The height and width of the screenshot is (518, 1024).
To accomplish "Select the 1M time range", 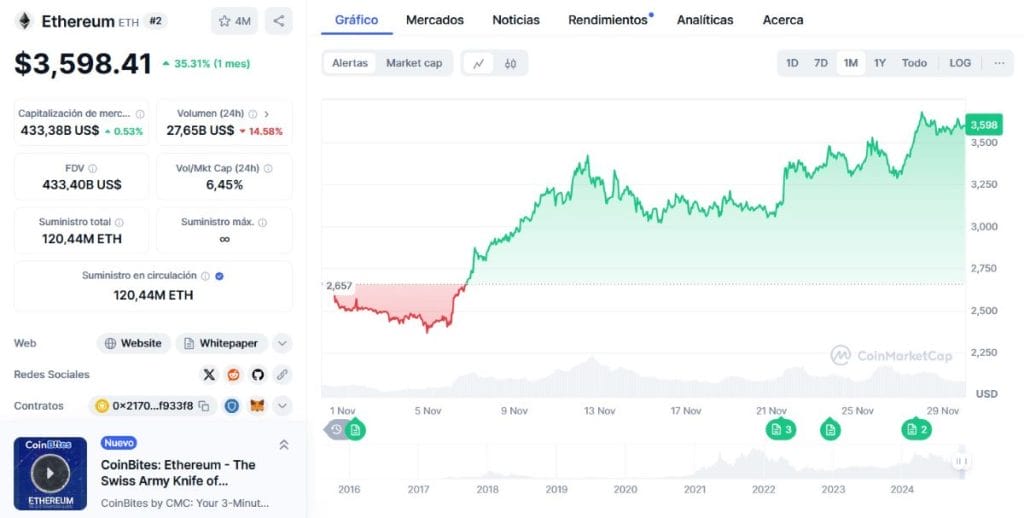I will (850, 63).
